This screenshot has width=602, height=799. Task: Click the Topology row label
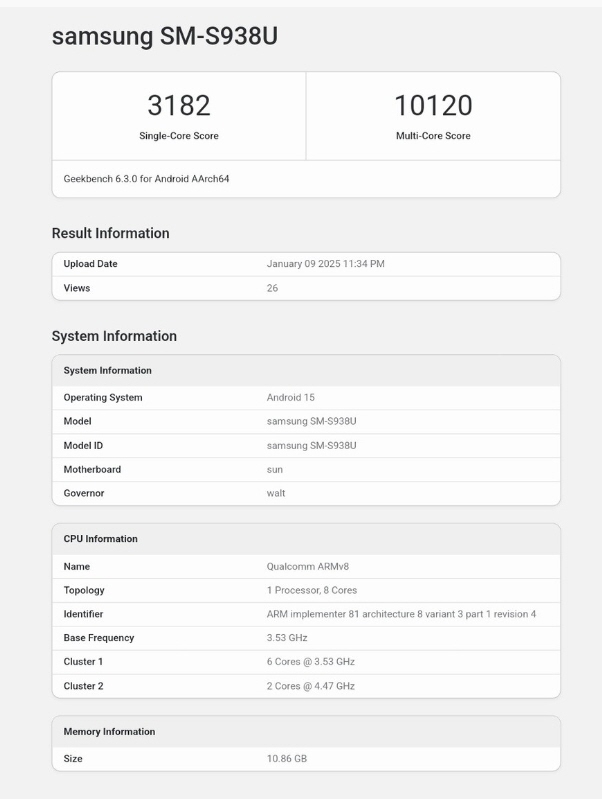click(84, 590)
